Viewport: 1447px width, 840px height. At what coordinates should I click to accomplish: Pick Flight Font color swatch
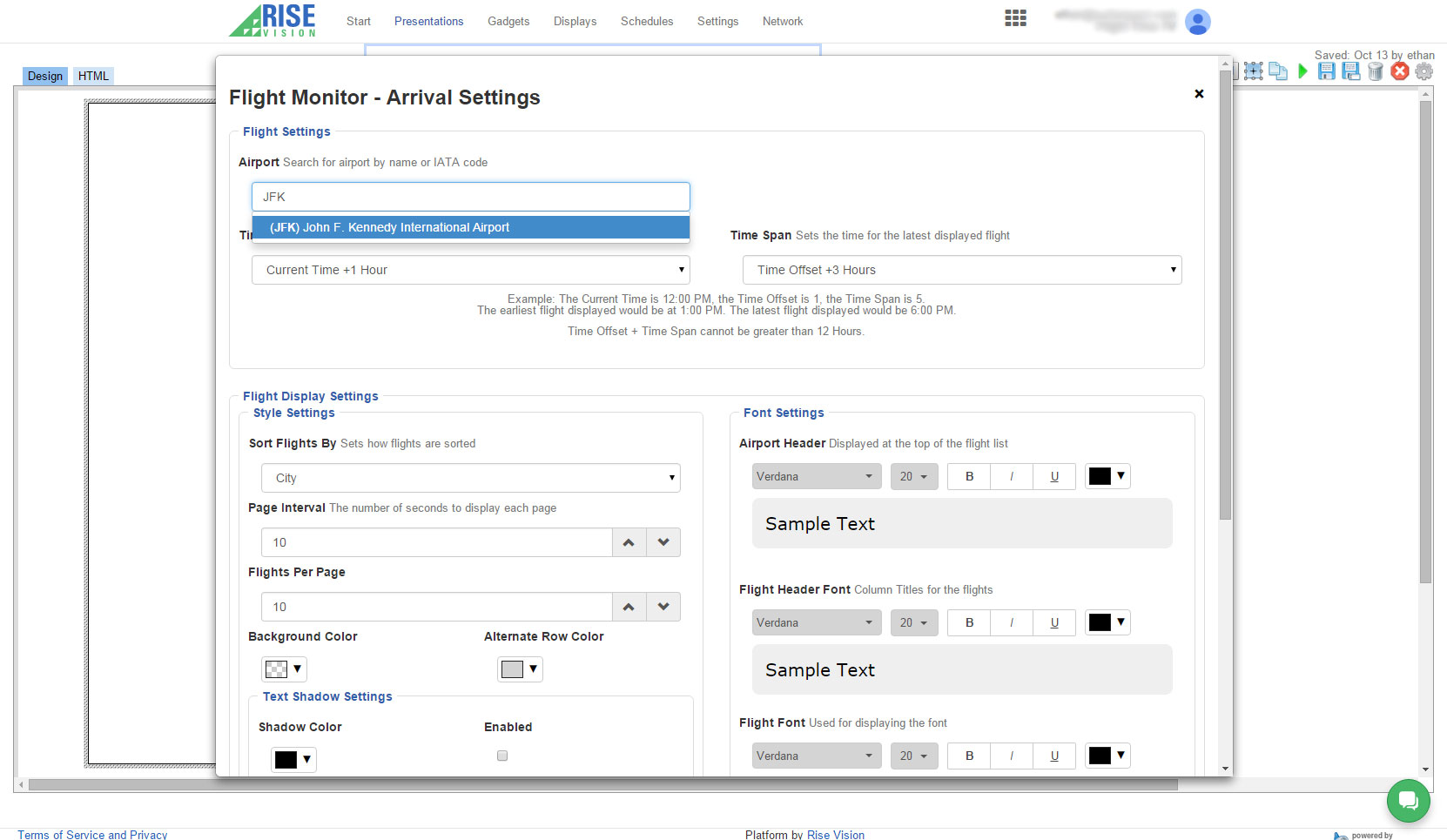[1107, 756]
